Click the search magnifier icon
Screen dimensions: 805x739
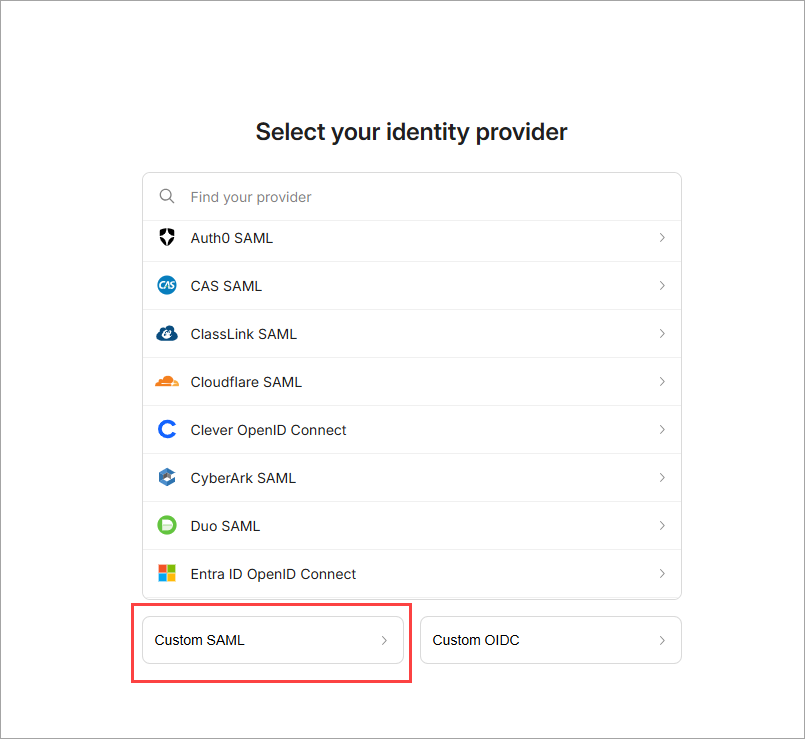pyautogui.click(x=167, y=196)
